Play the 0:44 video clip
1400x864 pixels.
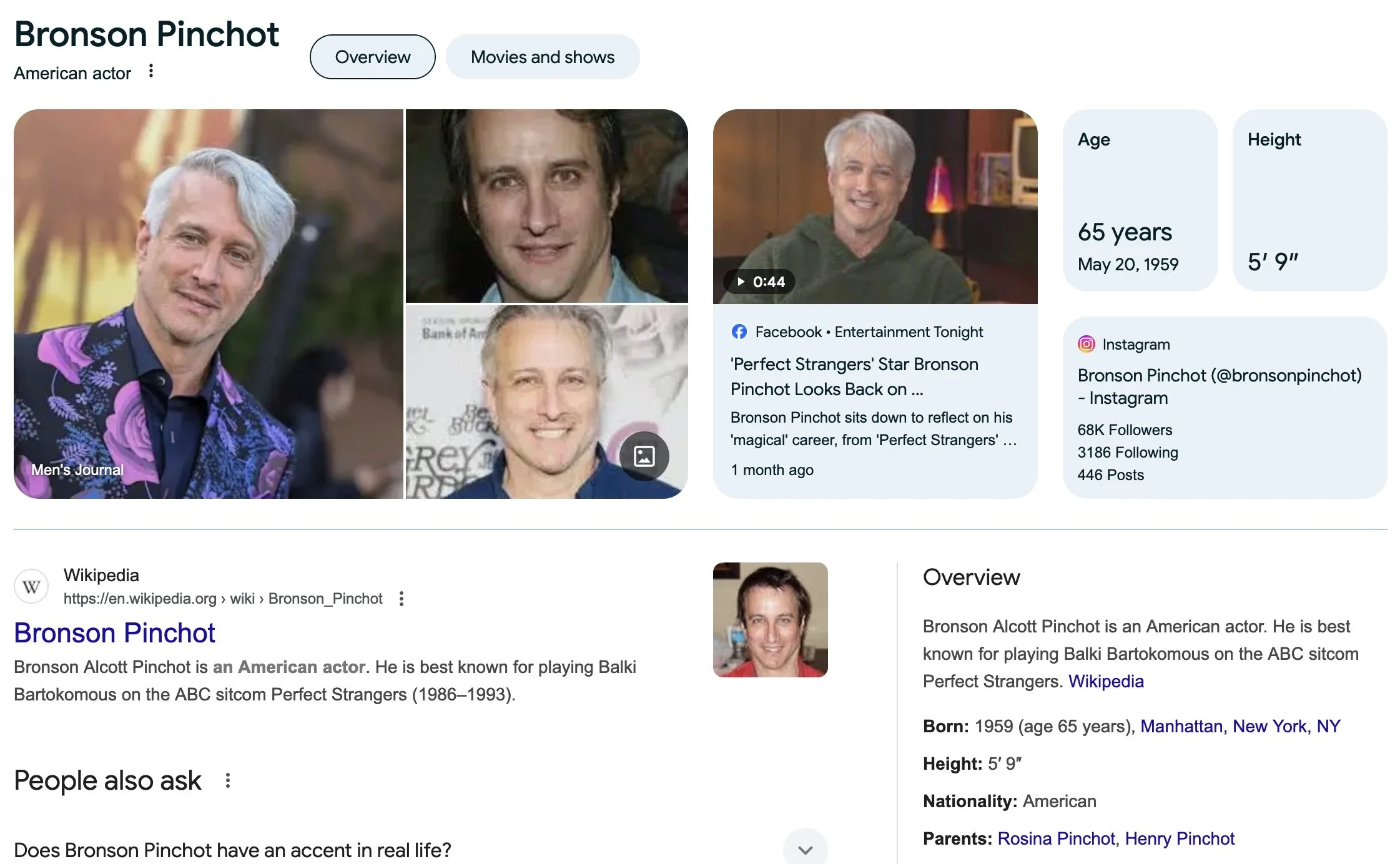(759, 282)
